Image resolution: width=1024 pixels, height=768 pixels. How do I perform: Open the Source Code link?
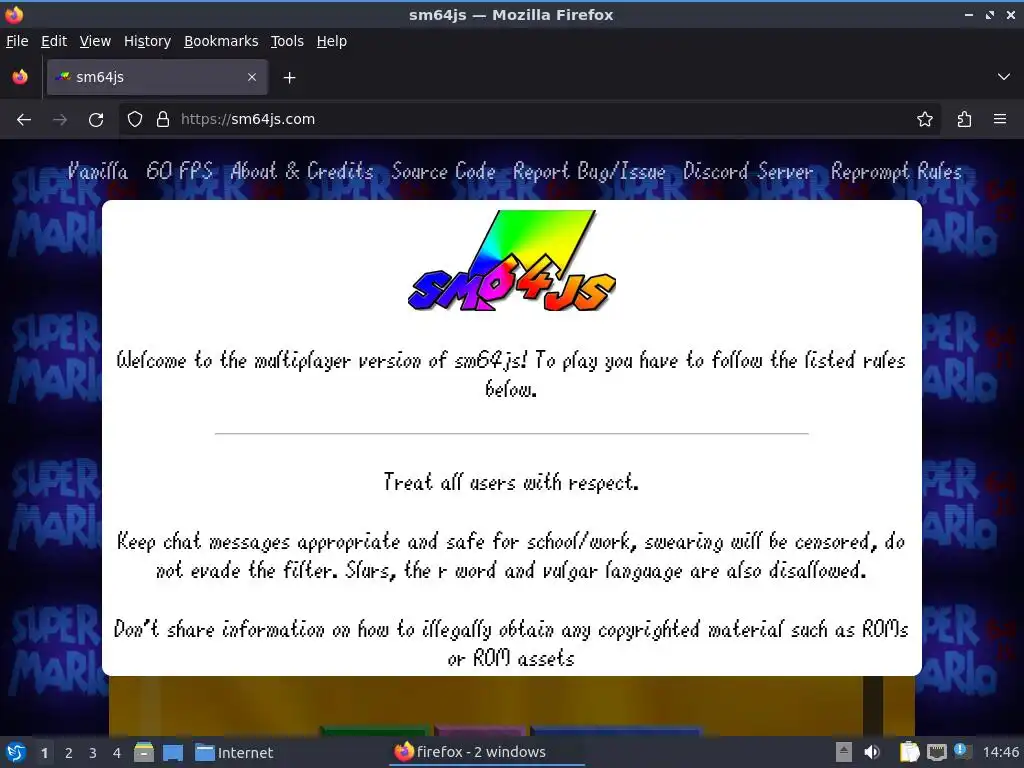tap(443, 171)
